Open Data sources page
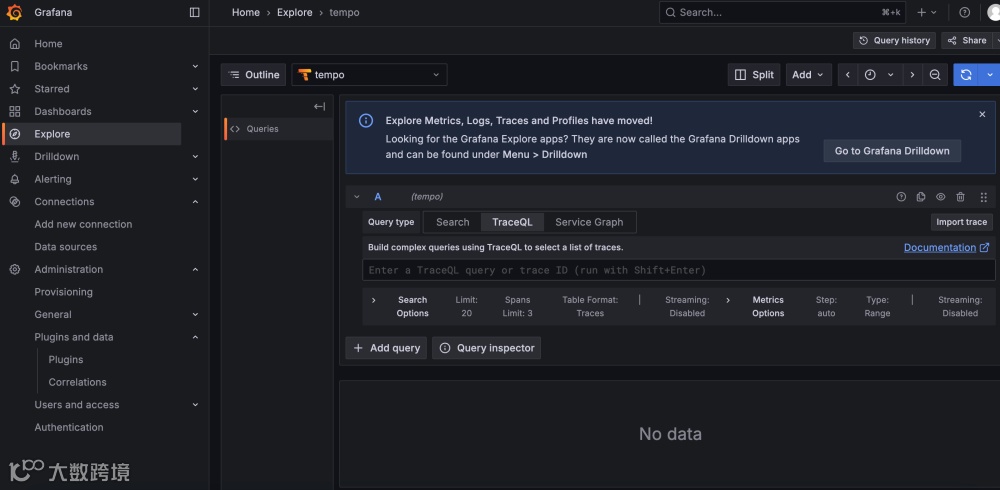This screenshot has height=490, width=1000. coord(66,247)
